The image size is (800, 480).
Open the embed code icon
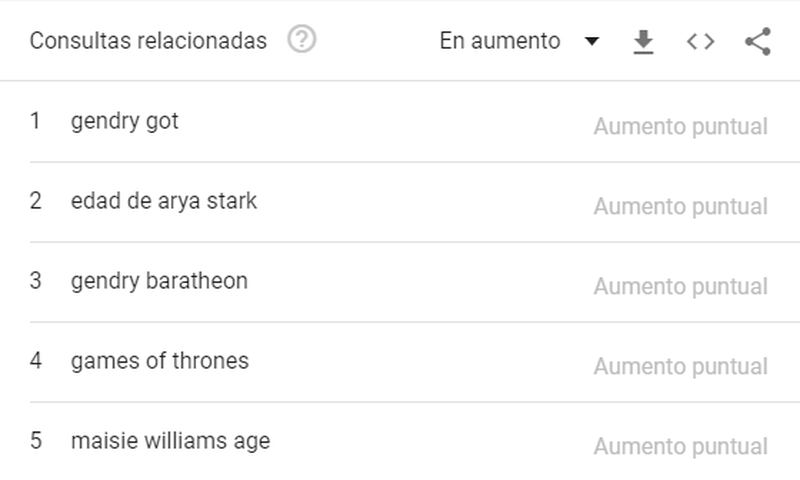[701, 41]
